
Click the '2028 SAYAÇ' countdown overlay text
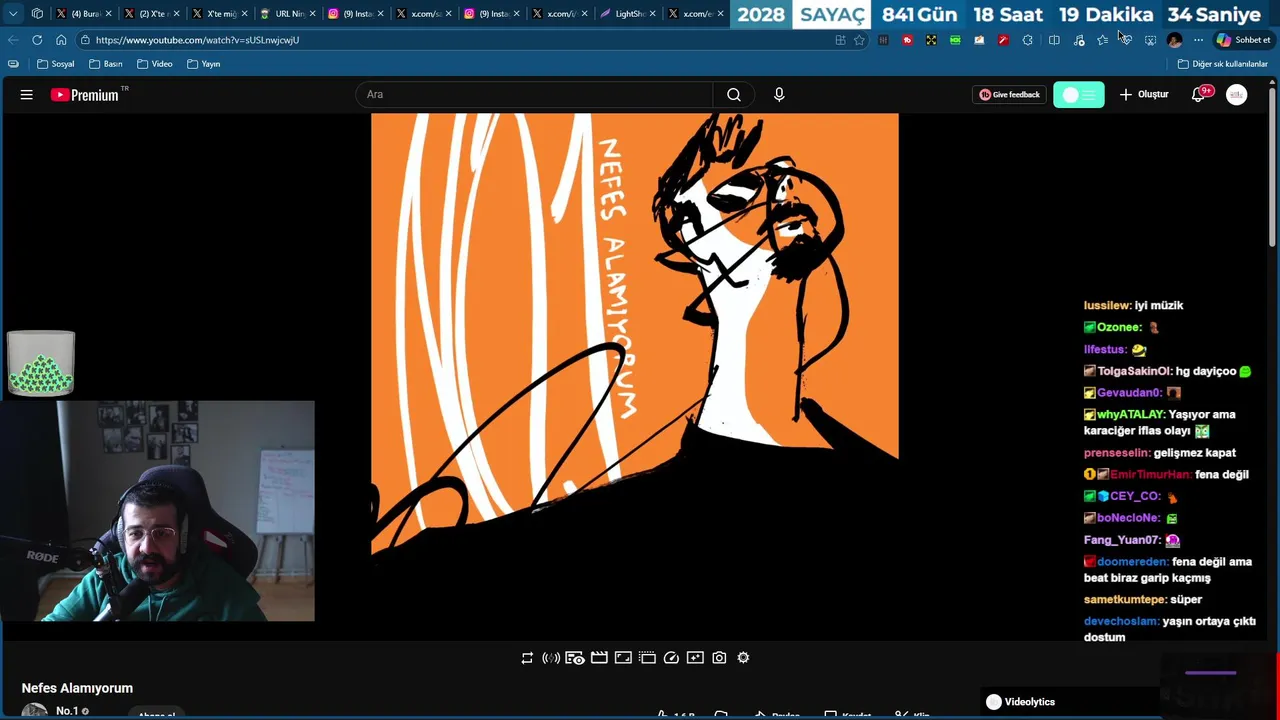click(803, 15)
